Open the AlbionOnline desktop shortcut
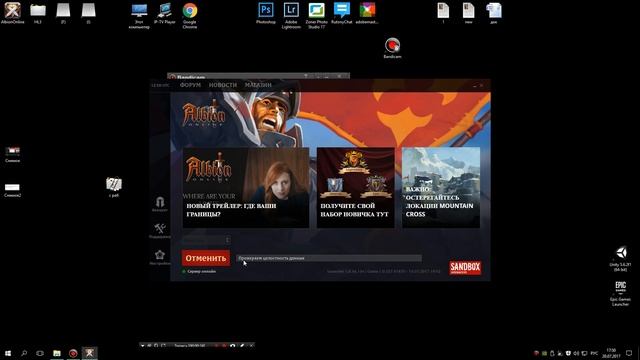The image size is (640, 360). [x=13, y=13]
